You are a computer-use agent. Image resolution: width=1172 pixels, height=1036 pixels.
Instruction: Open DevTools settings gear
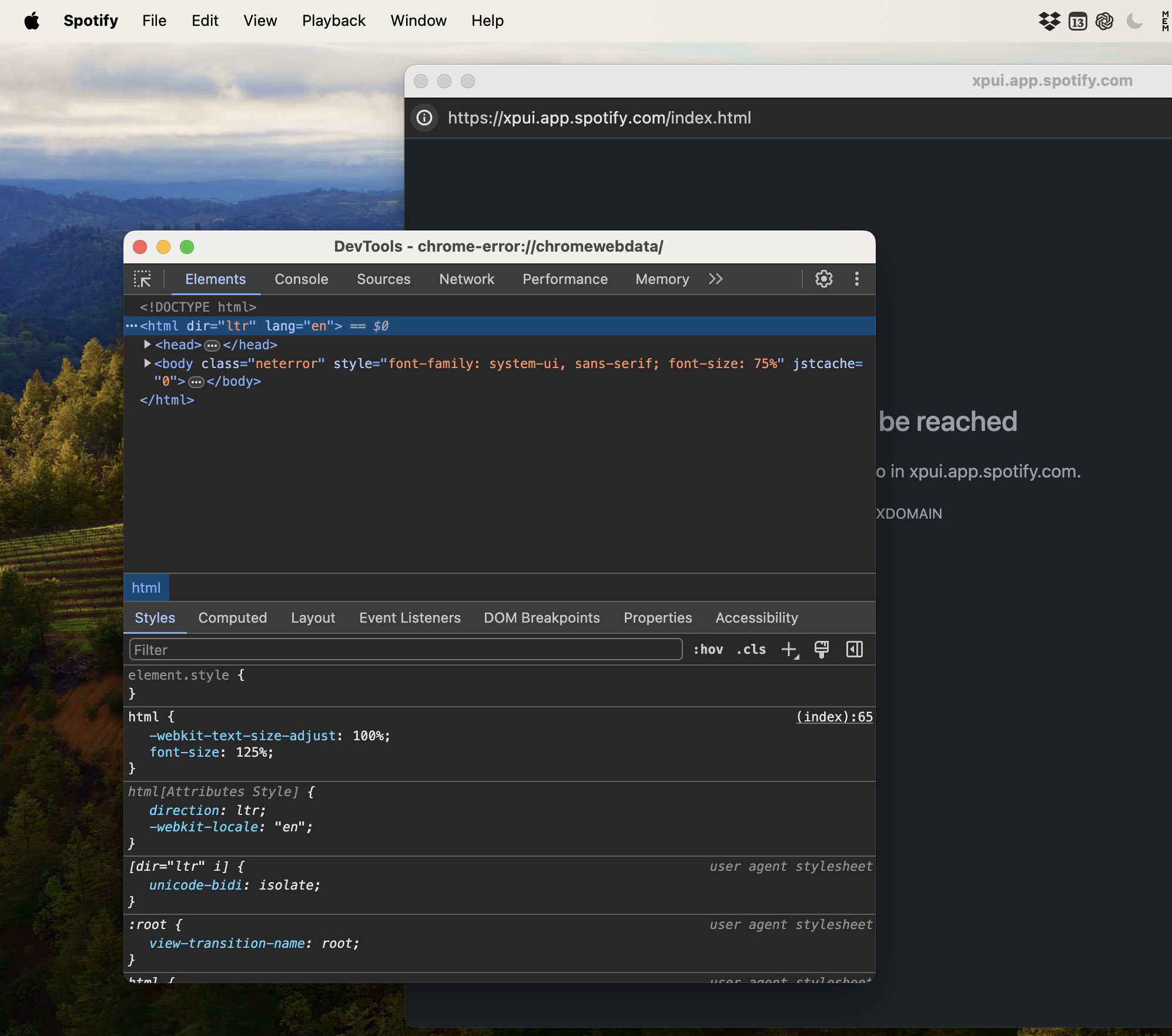point(823,279)
